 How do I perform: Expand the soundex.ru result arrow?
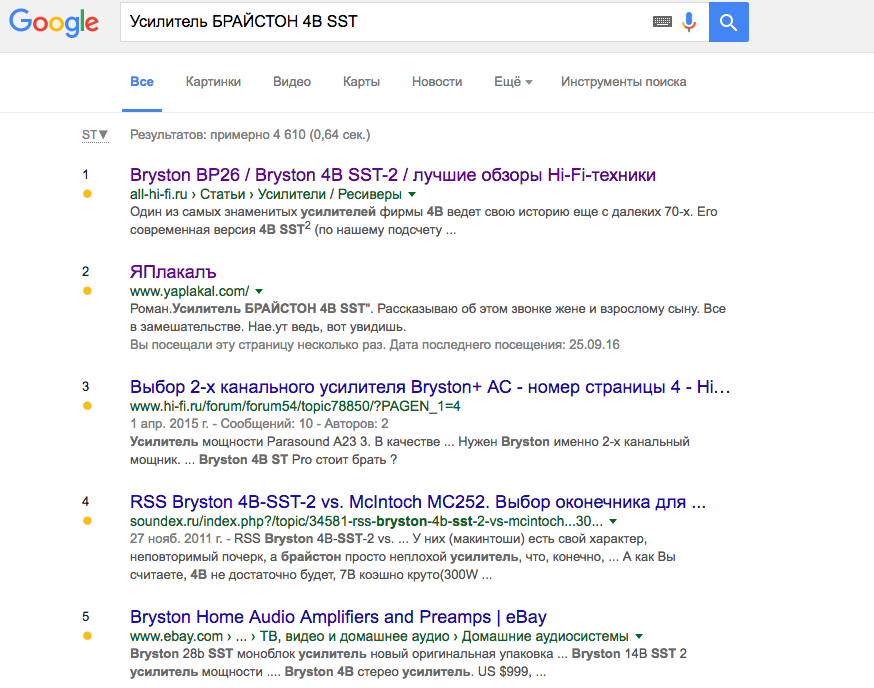tap(613, 521)
